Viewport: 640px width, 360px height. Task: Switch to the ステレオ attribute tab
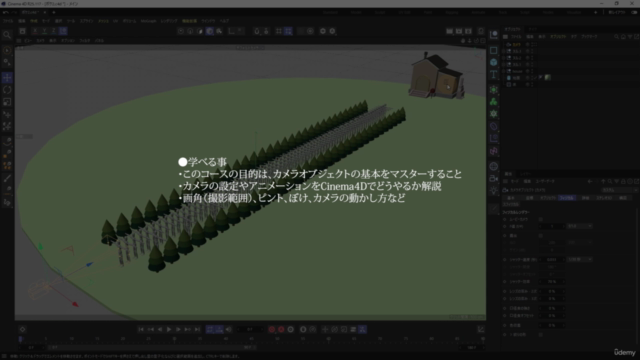pyautogui.click(x=604, y=198)
